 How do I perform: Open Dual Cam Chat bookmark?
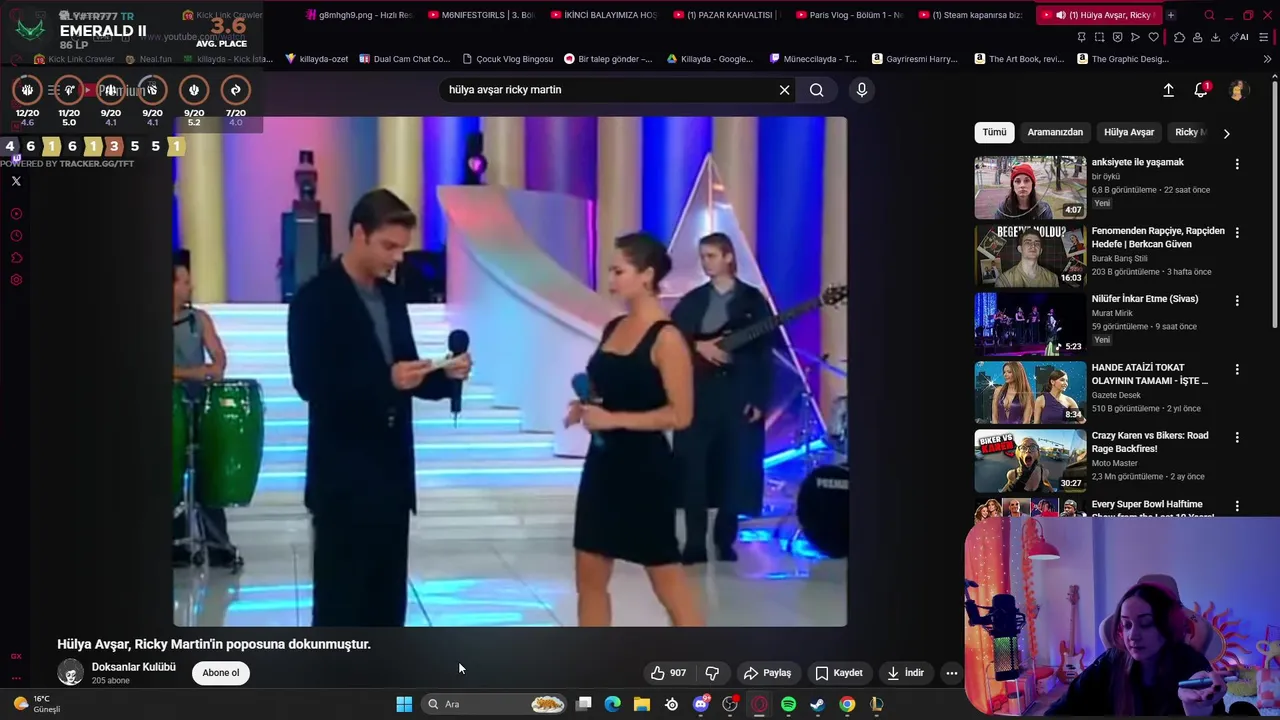tap(404, 59)
